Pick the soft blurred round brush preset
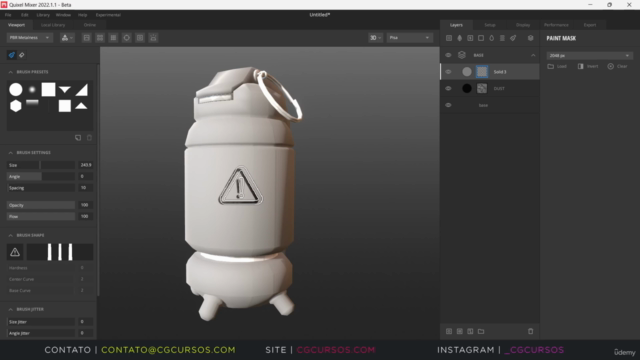The width and height of the screenshot is (640, 360). pyautogui.click(x=32, y=89)
